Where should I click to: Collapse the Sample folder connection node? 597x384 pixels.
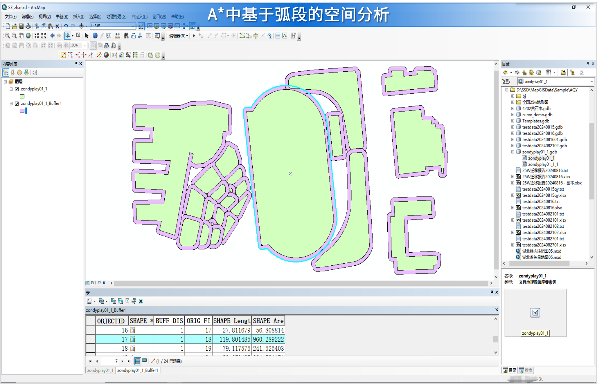click(507, 90)
